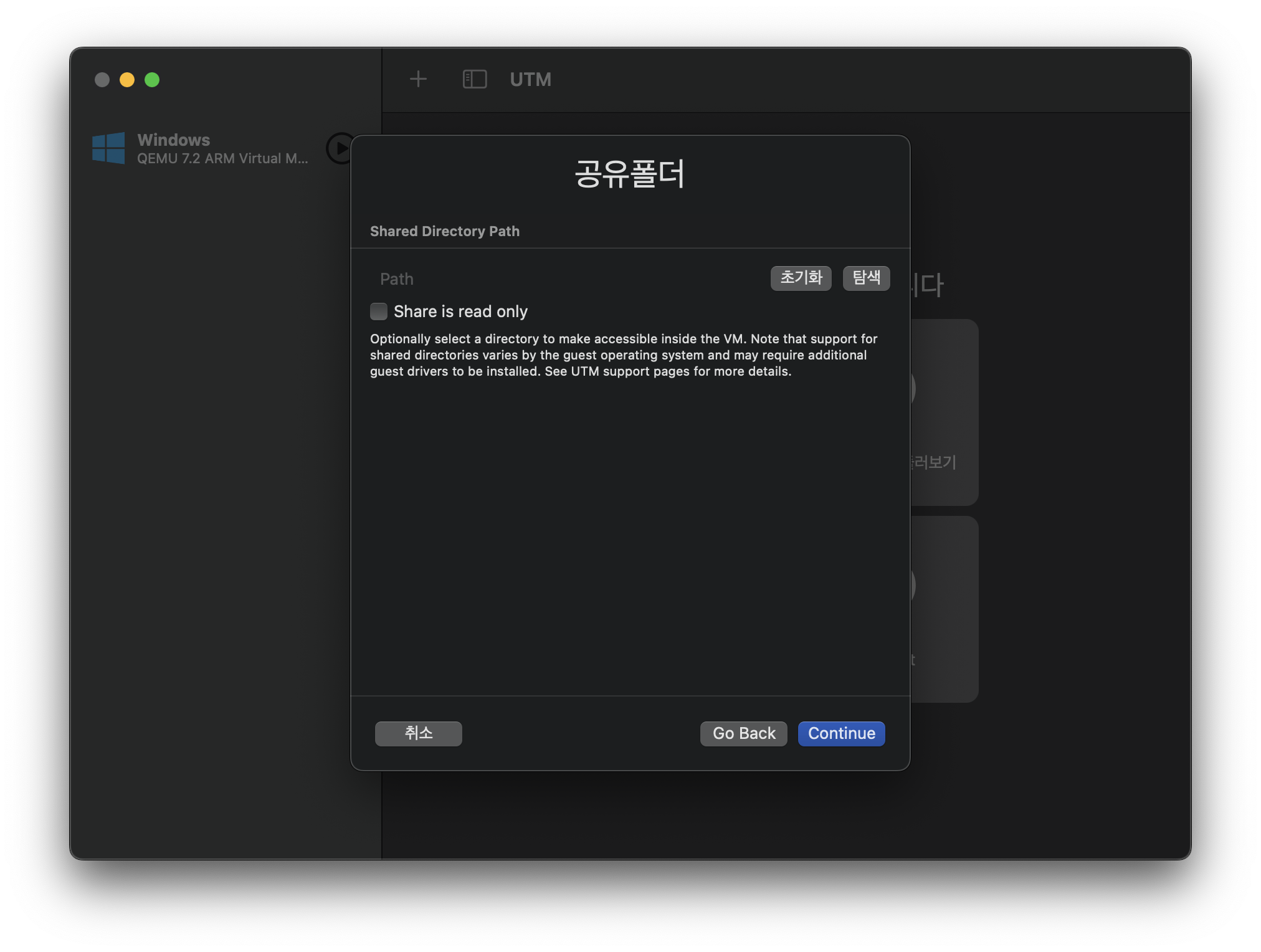Click the Windows logo icon in sidebar

(108, 148)
